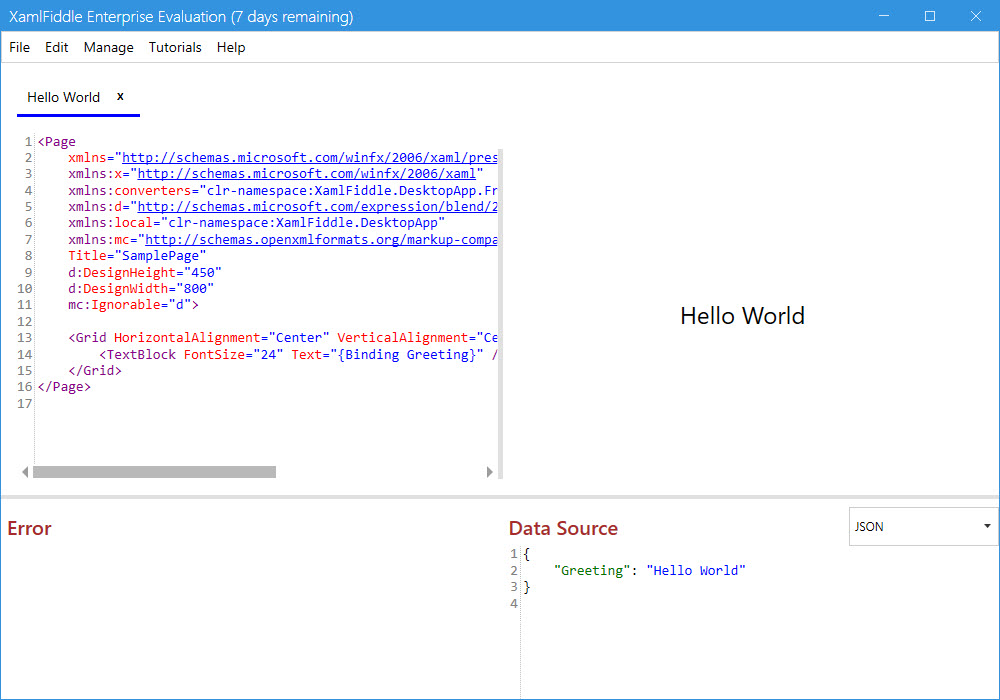This screenshot has height=700, width=1000.
Task: Click the right arrow of editor scrollbar
Action: pos(489,471)
